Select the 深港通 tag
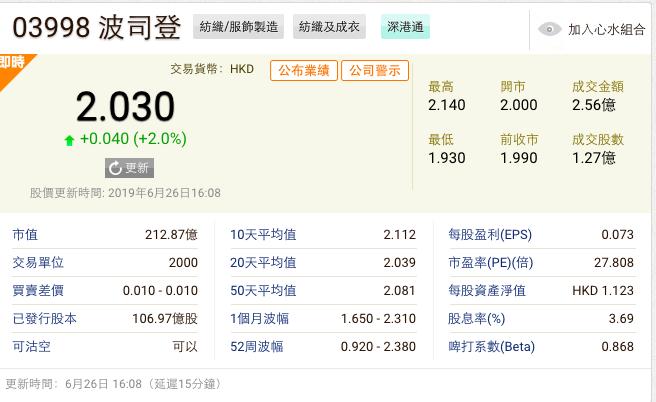Screen dimensions: 656x402 click(x=405, y=27)
